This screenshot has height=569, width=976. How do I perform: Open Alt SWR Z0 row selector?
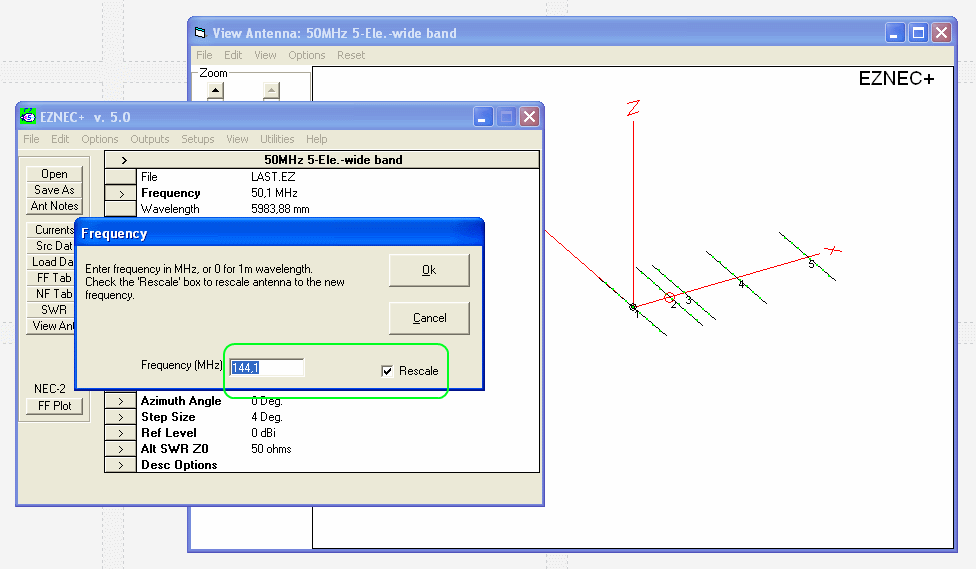click(121, 449)
